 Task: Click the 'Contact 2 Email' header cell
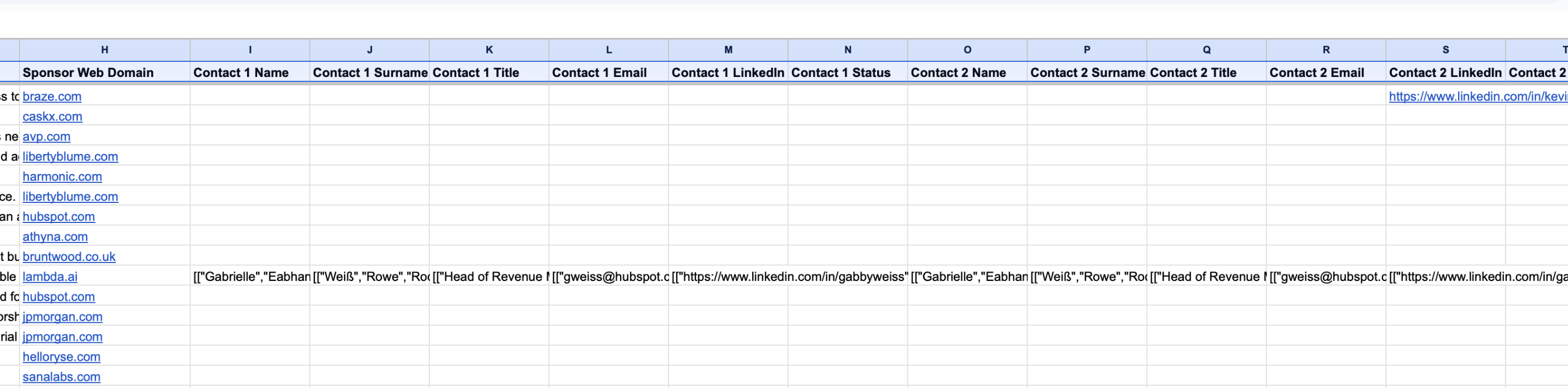1327,72
